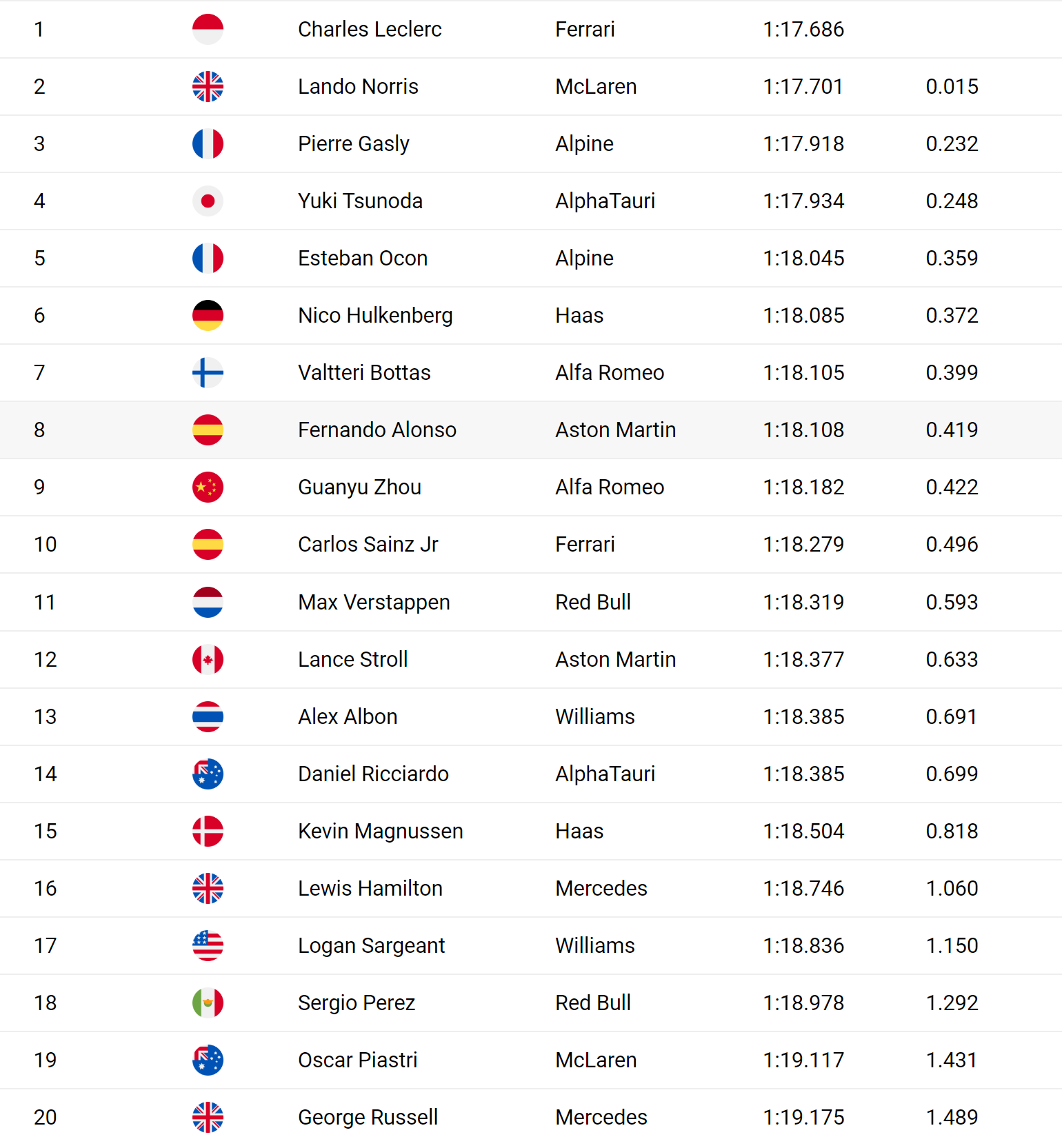Click the Williams team for Logan Sargeant
This screenshot has width=1062, height=1148.
(x=595, y=945)
